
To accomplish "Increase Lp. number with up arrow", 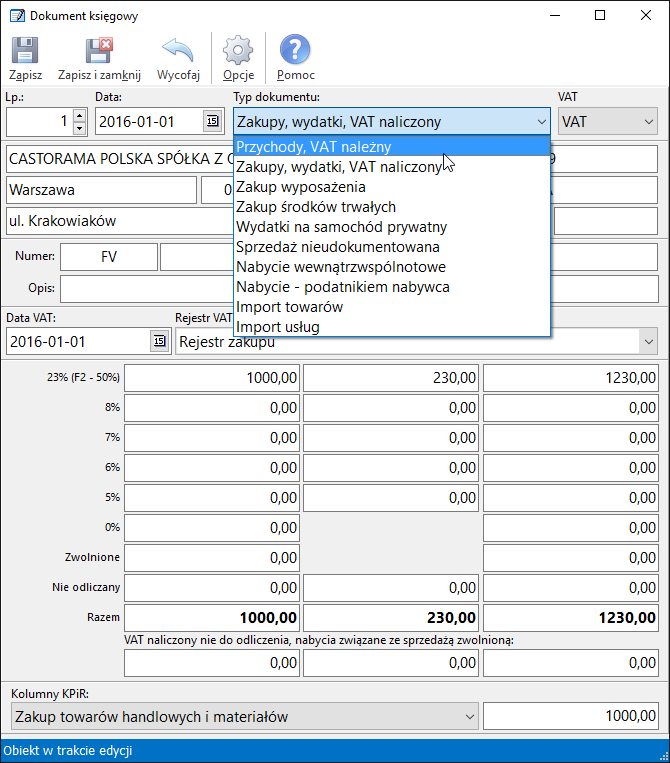I will click(x=79, y=116).
